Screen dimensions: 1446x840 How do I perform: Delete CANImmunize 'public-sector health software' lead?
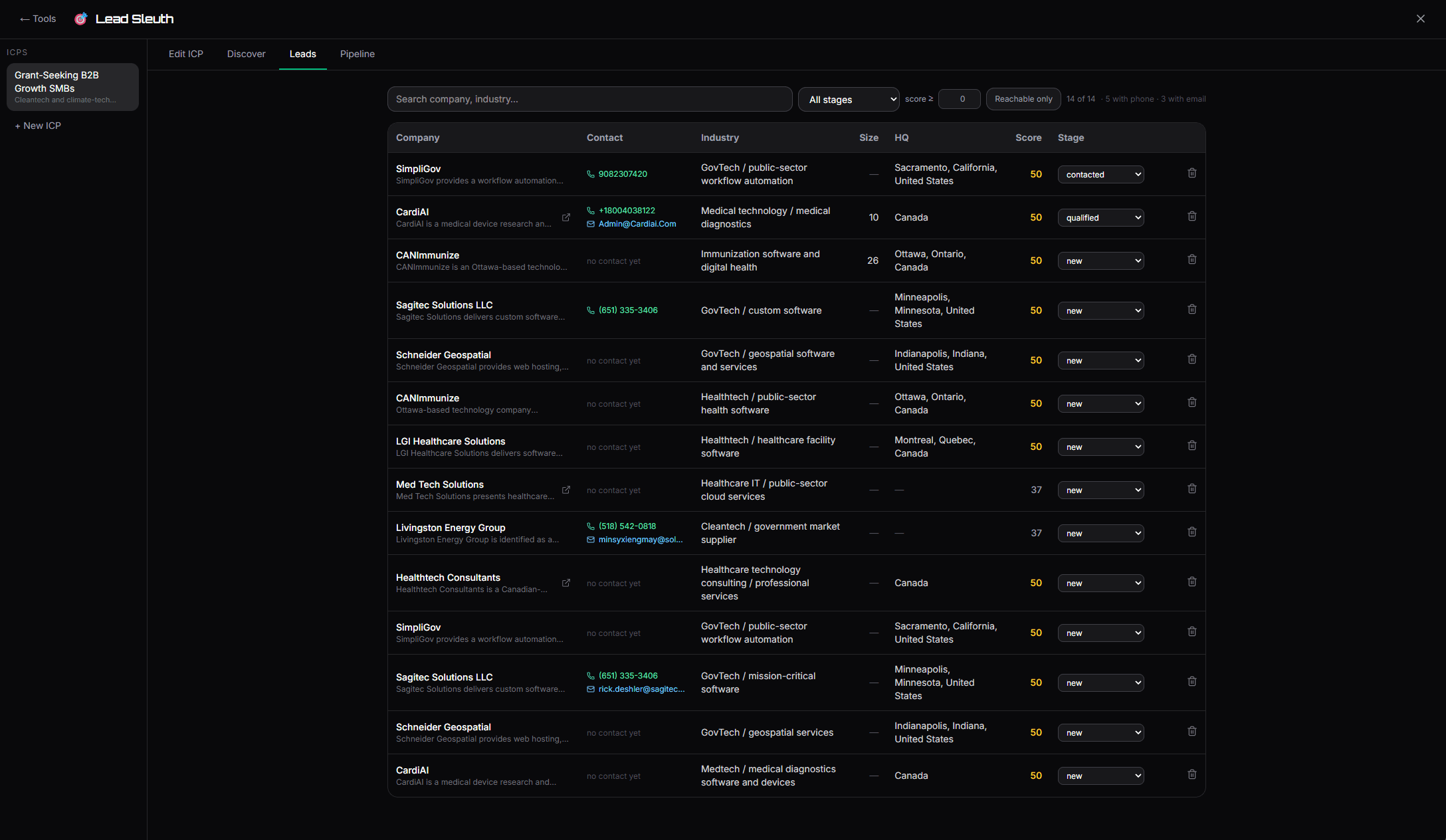point(1192,403)
